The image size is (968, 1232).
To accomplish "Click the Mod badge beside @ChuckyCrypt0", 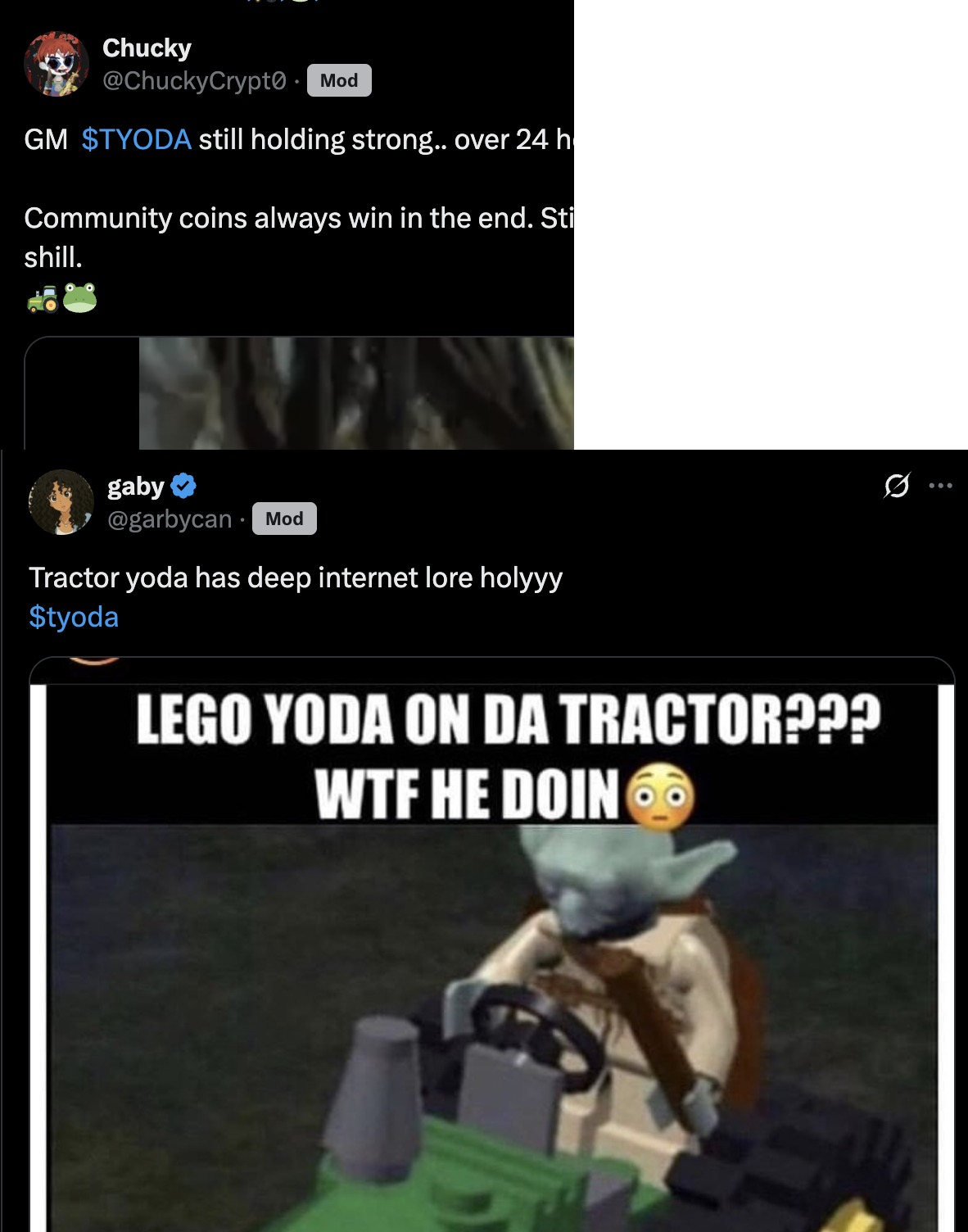I will click(x=339, y=80).
